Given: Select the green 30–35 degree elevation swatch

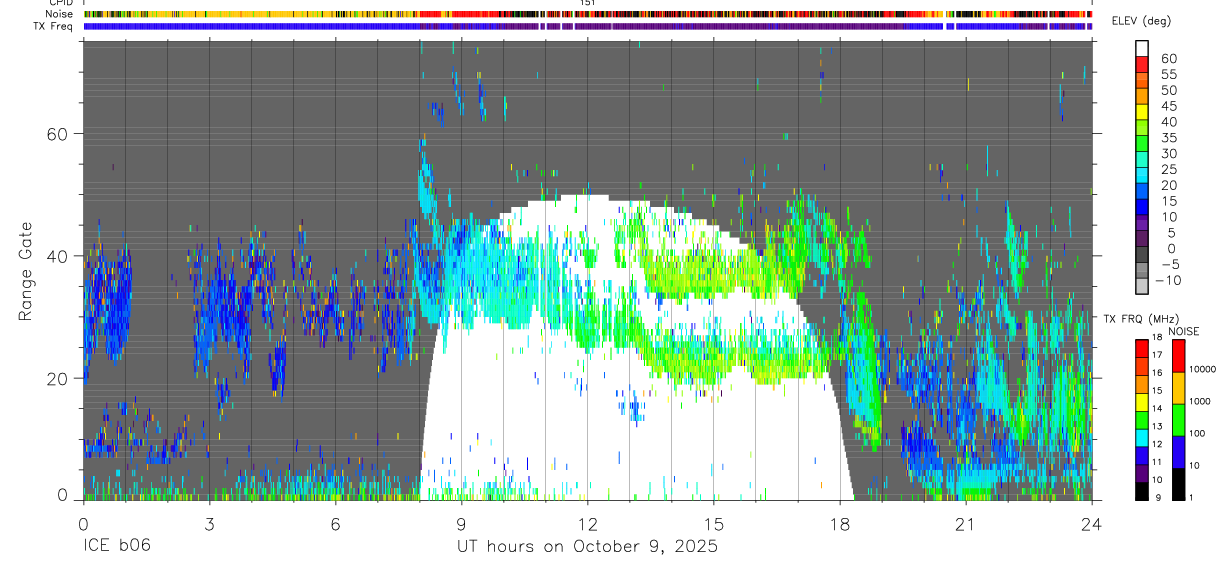Looking at the screenshot, I should click(x=1142, y=145).
